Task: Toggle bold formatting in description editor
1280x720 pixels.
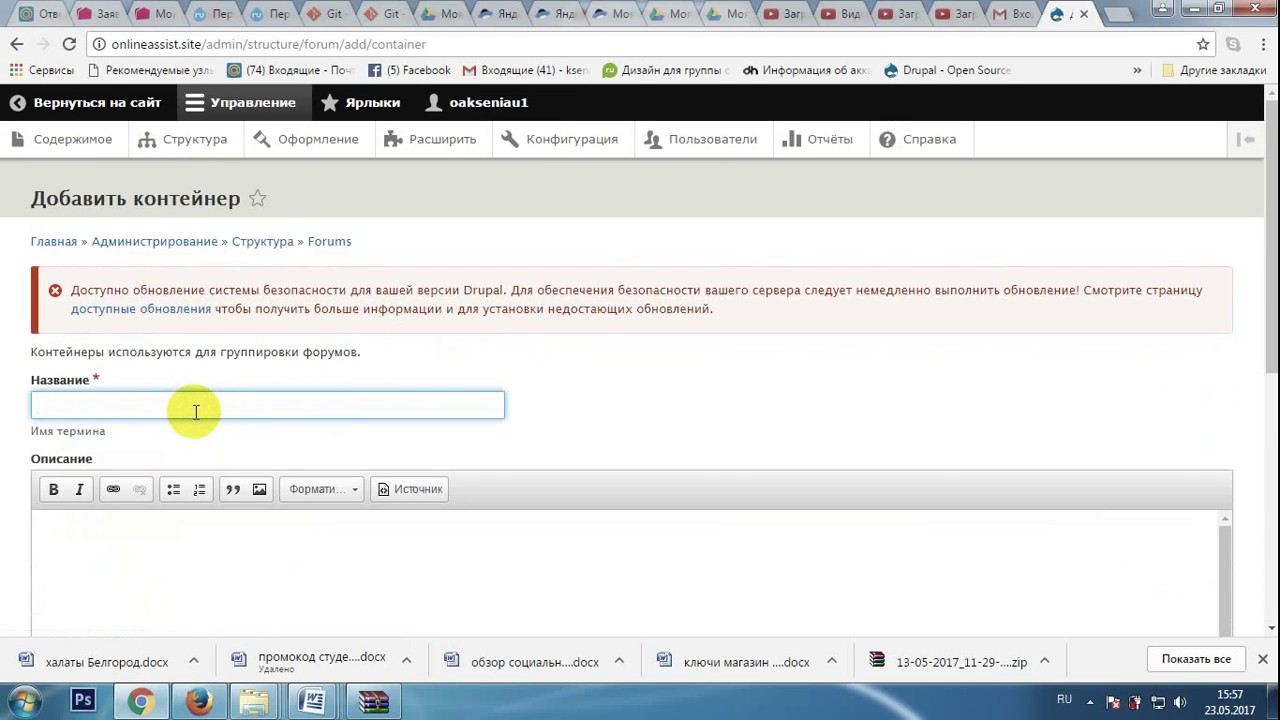Action: click(x=54, y=489)
